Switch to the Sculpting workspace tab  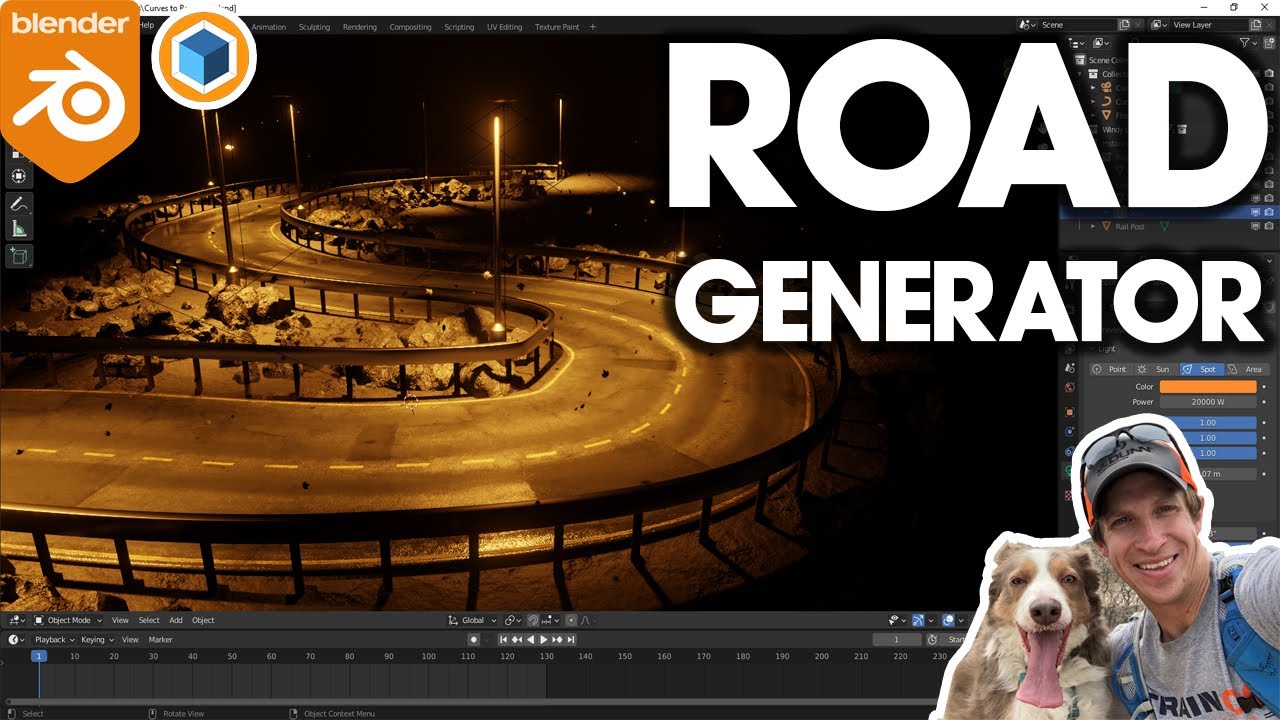(314, 27)
